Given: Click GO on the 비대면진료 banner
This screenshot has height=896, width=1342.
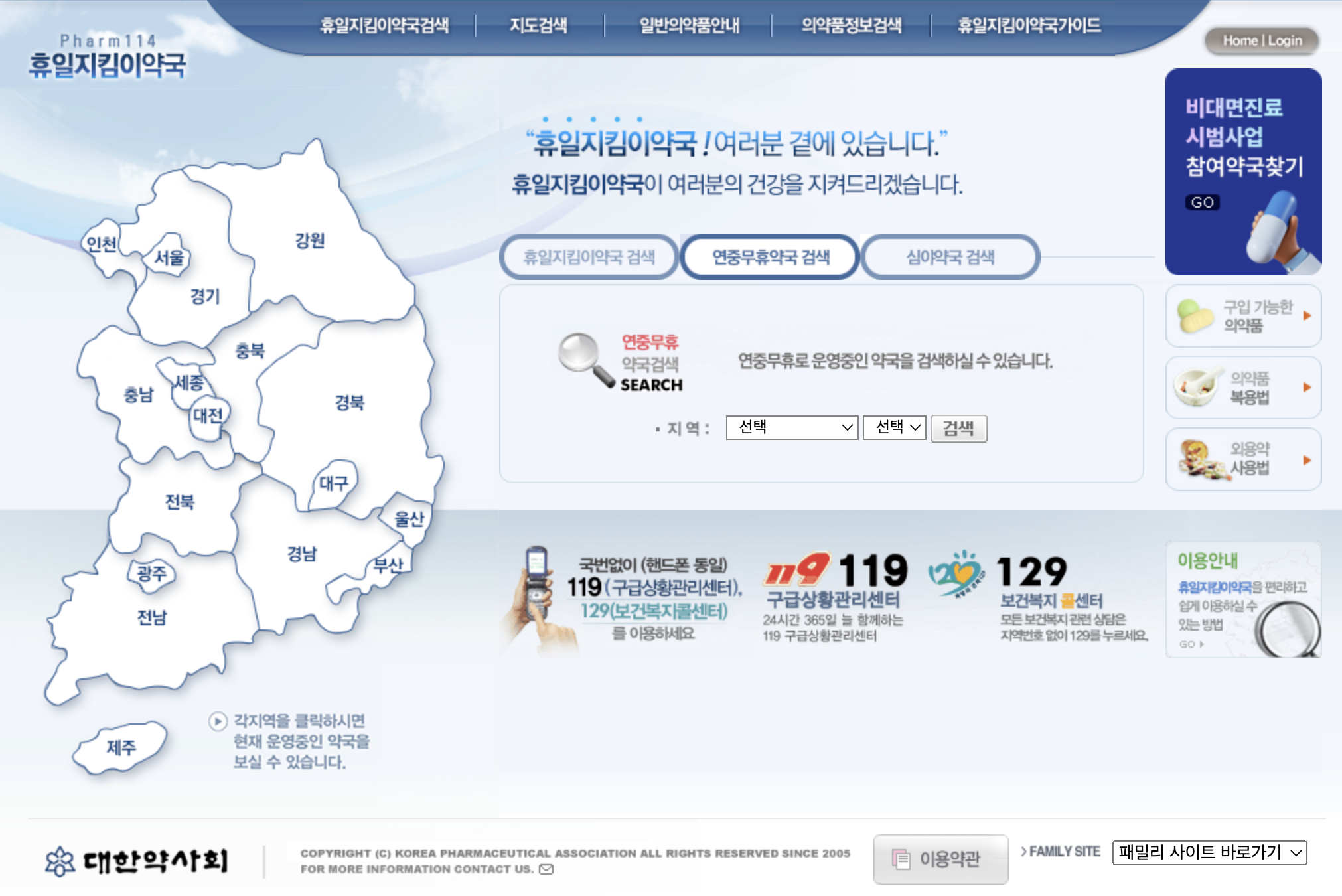Looking at the screenshot, I should pyautogui.click(x=1203, y=202).
